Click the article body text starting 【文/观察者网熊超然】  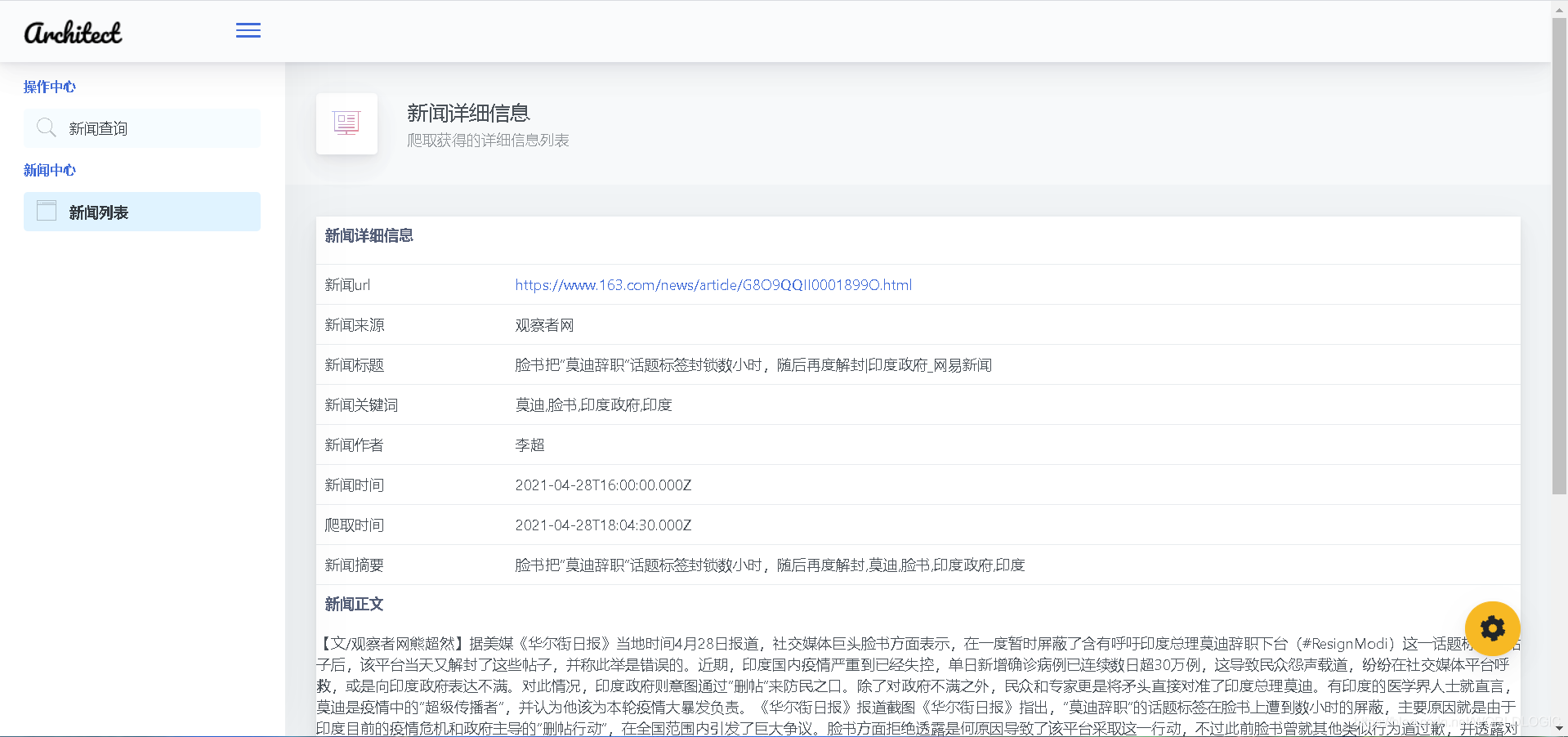coord(918,686)
